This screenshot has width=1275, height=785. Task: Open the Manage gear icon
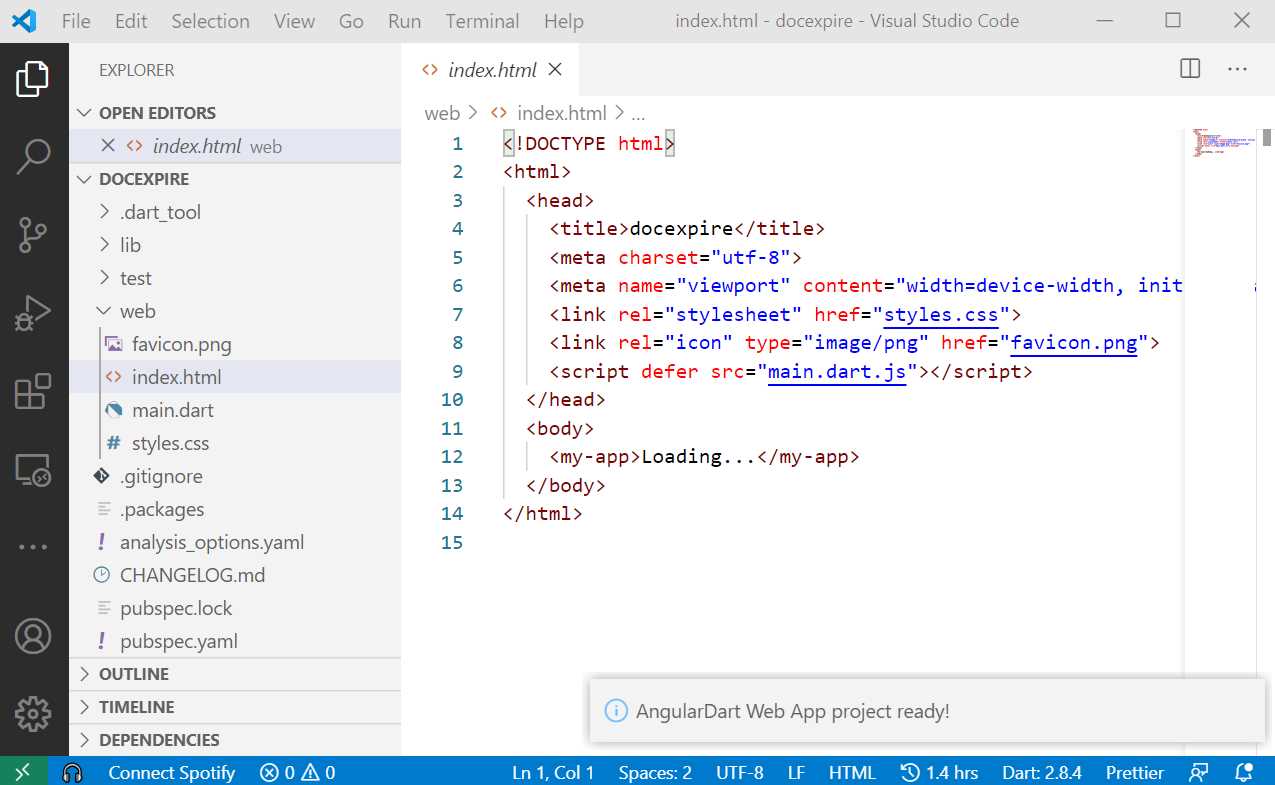click(34, 713)
